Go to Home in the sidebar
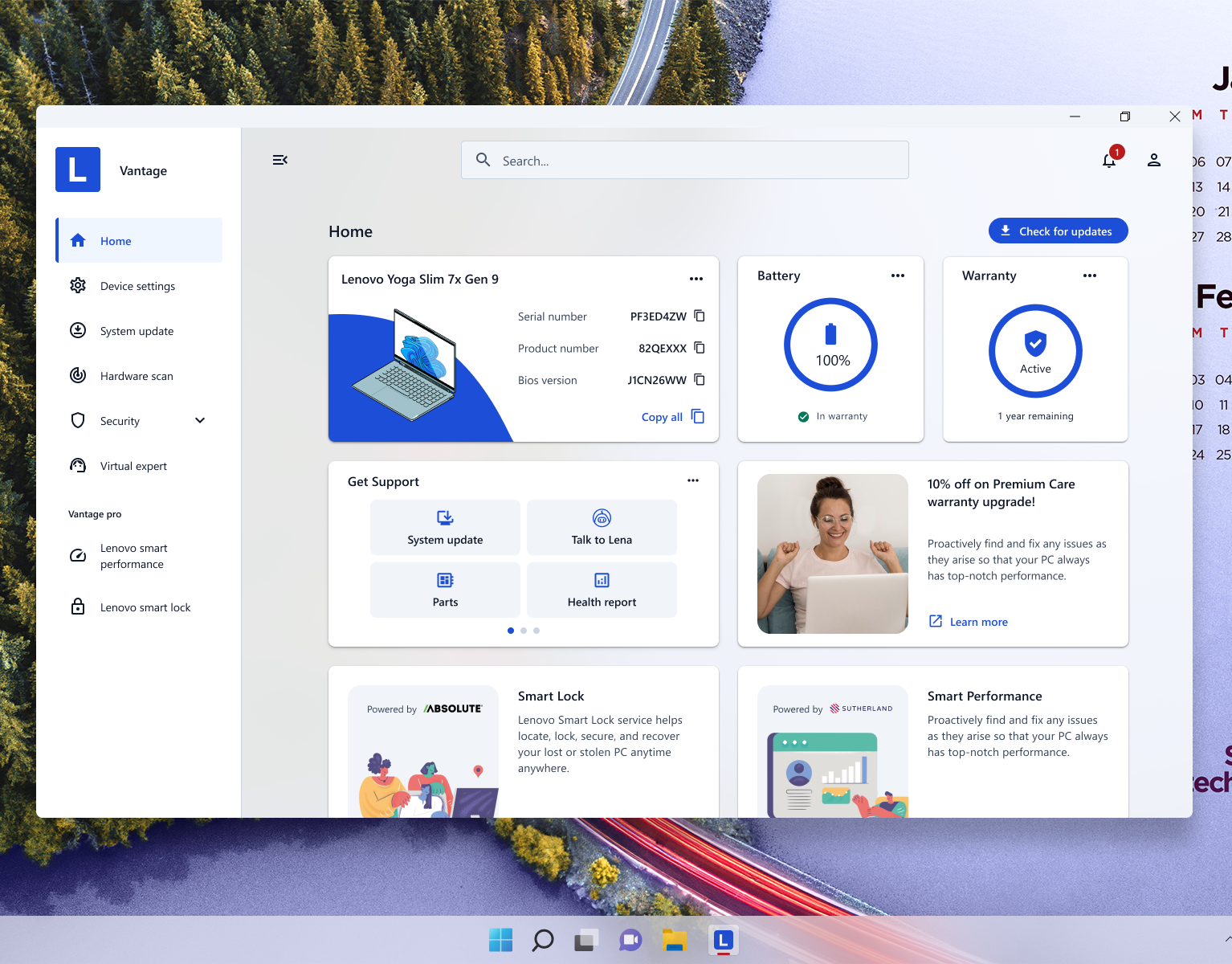This screenshot has height=964, width=1232. 139,240
